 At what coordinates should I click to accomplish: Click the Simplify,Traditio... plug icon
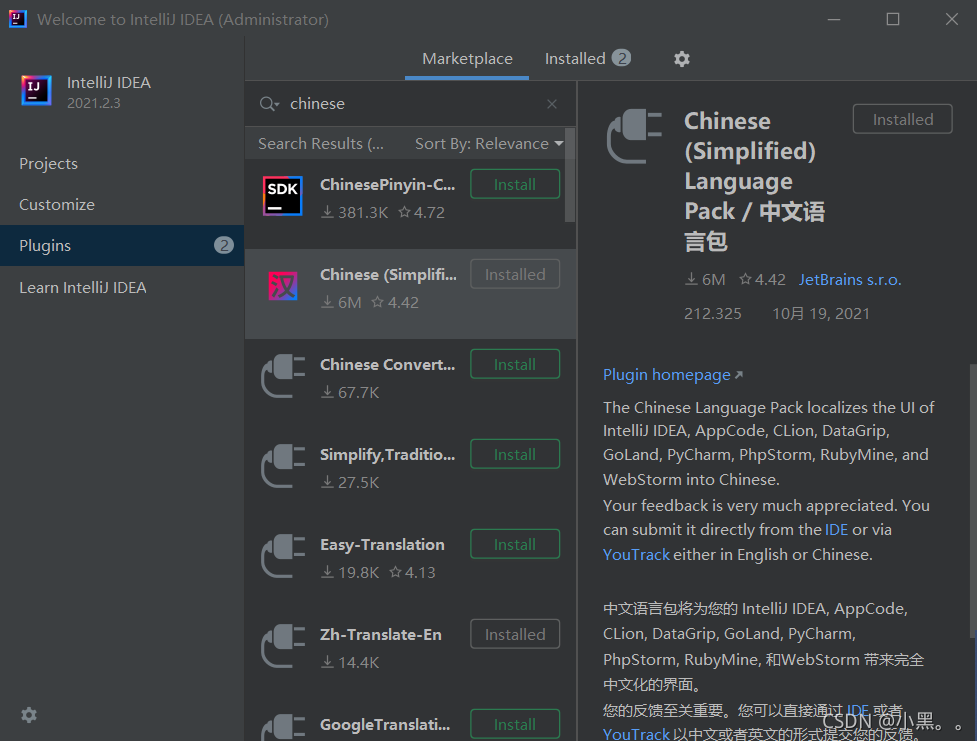(x=283, y=466)
